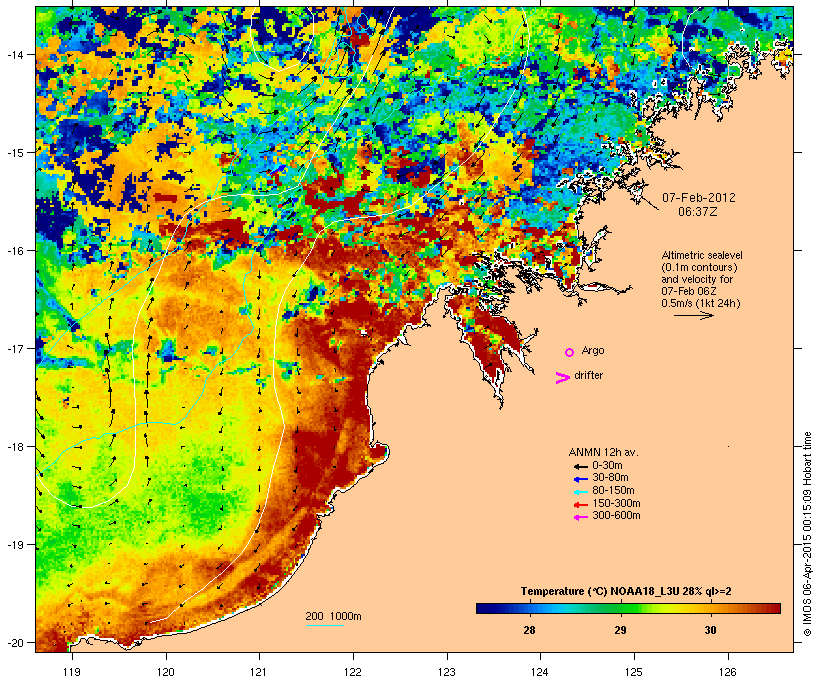The width and height of the screenshot is (820, 680).
Task: Click the longitude label 123
Action: 447,672
